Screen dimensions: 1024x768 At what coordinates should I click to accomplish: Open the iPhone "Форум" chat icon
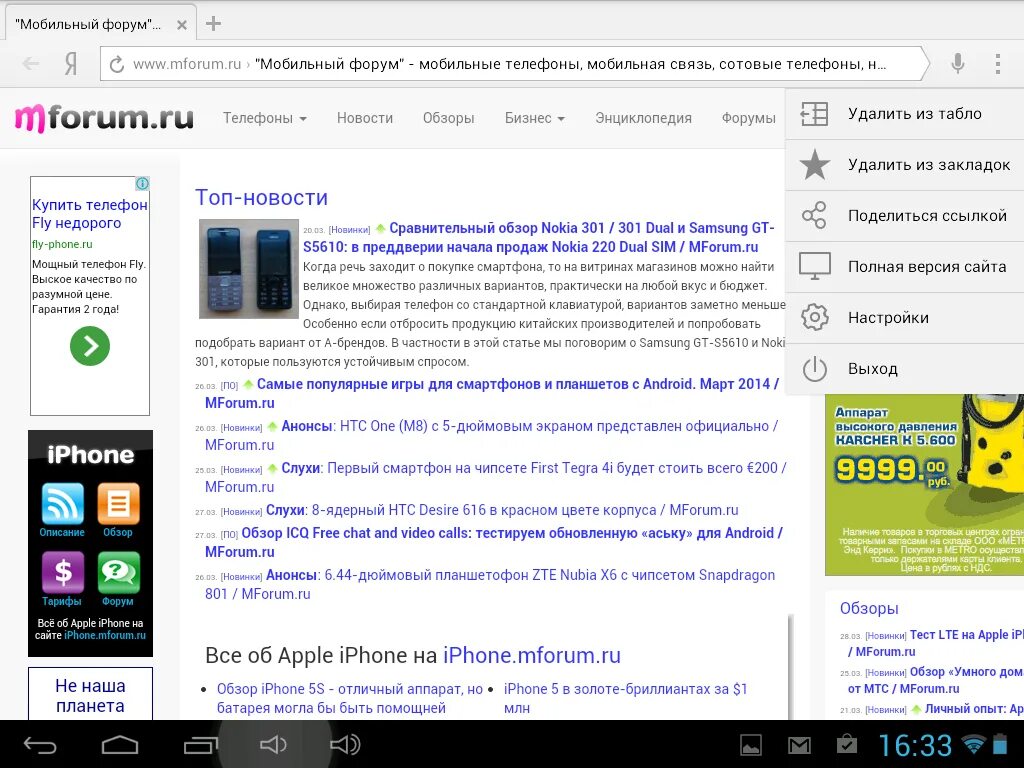coord(118,572)
